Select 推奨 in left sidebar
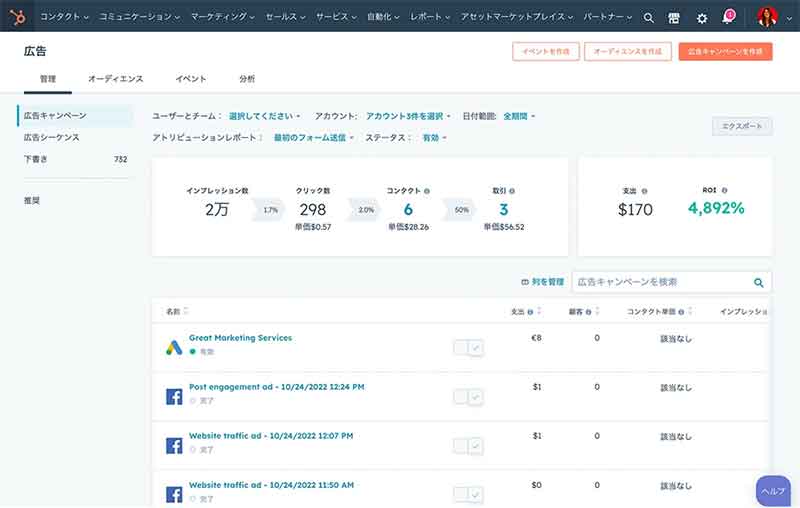Viewport: 800px width, 508px height. (x=32, y=200)
